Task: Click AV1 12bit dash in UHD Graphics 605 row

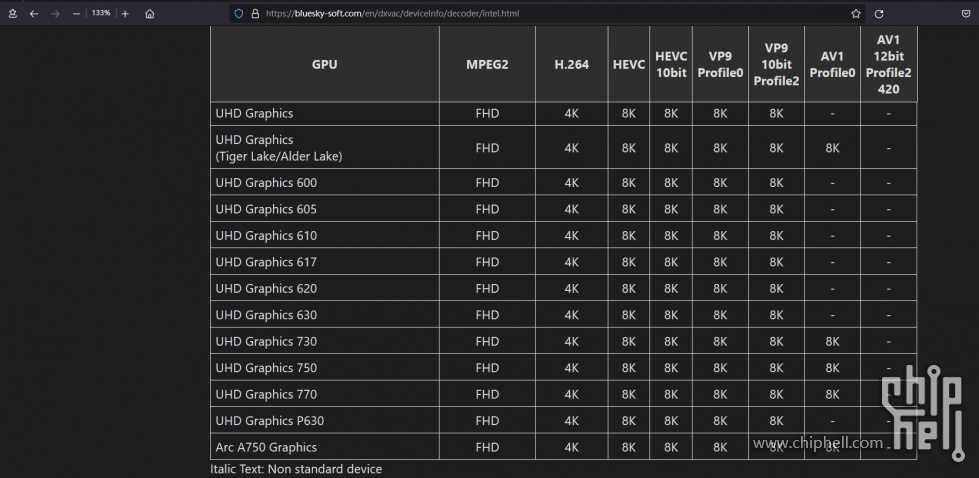Action: (888, 209)
